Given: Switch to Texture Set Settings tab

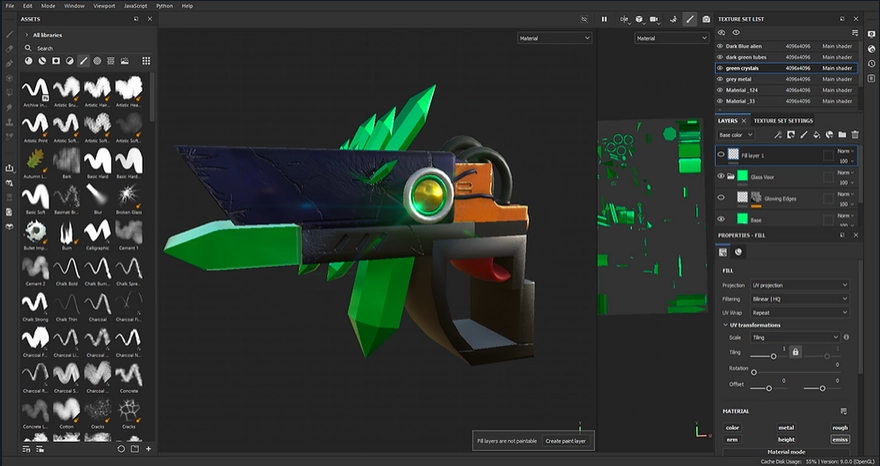Looking at the screenshot, I should [x=783, y=121].
